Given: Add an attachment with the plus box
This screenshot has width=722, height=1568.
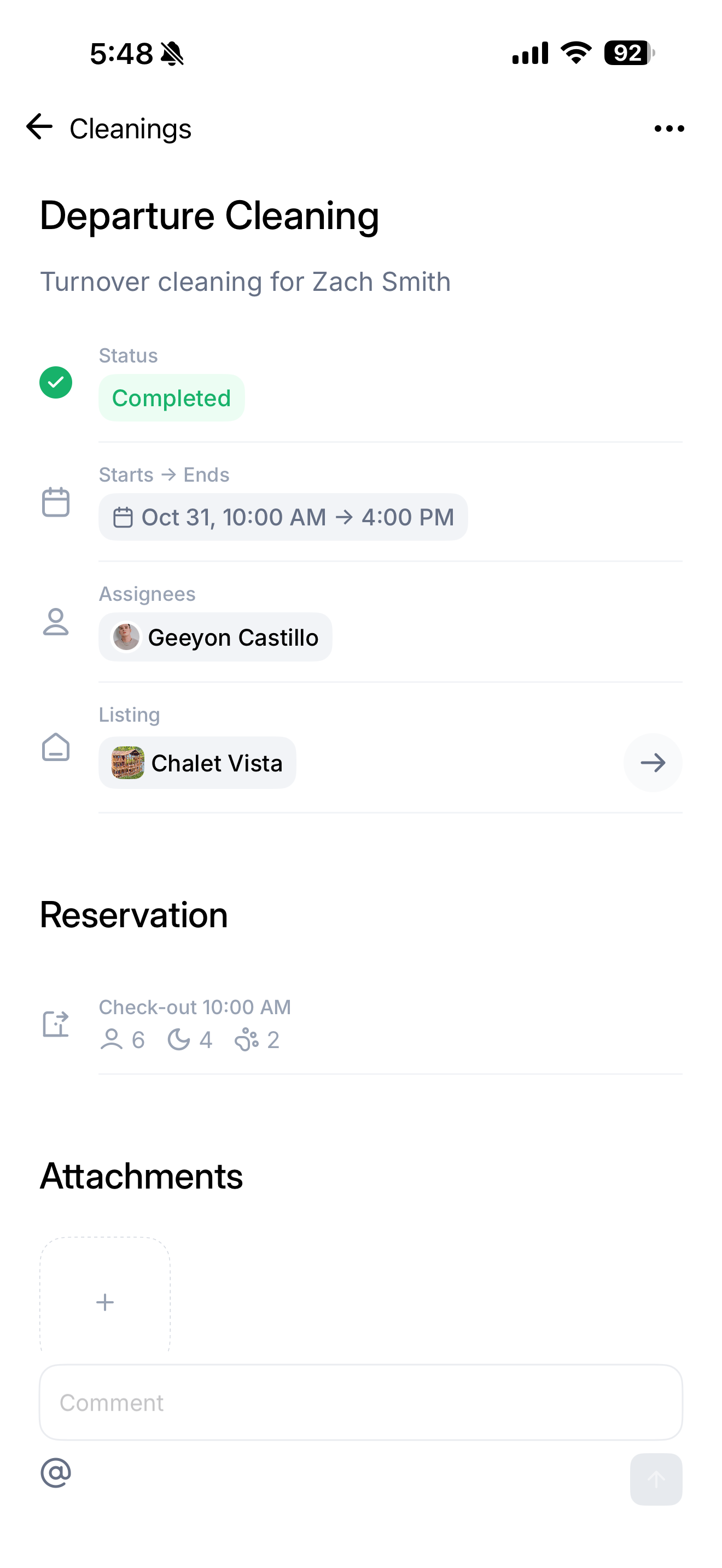Looking at the screenshot, I should tap(104, 1301).
